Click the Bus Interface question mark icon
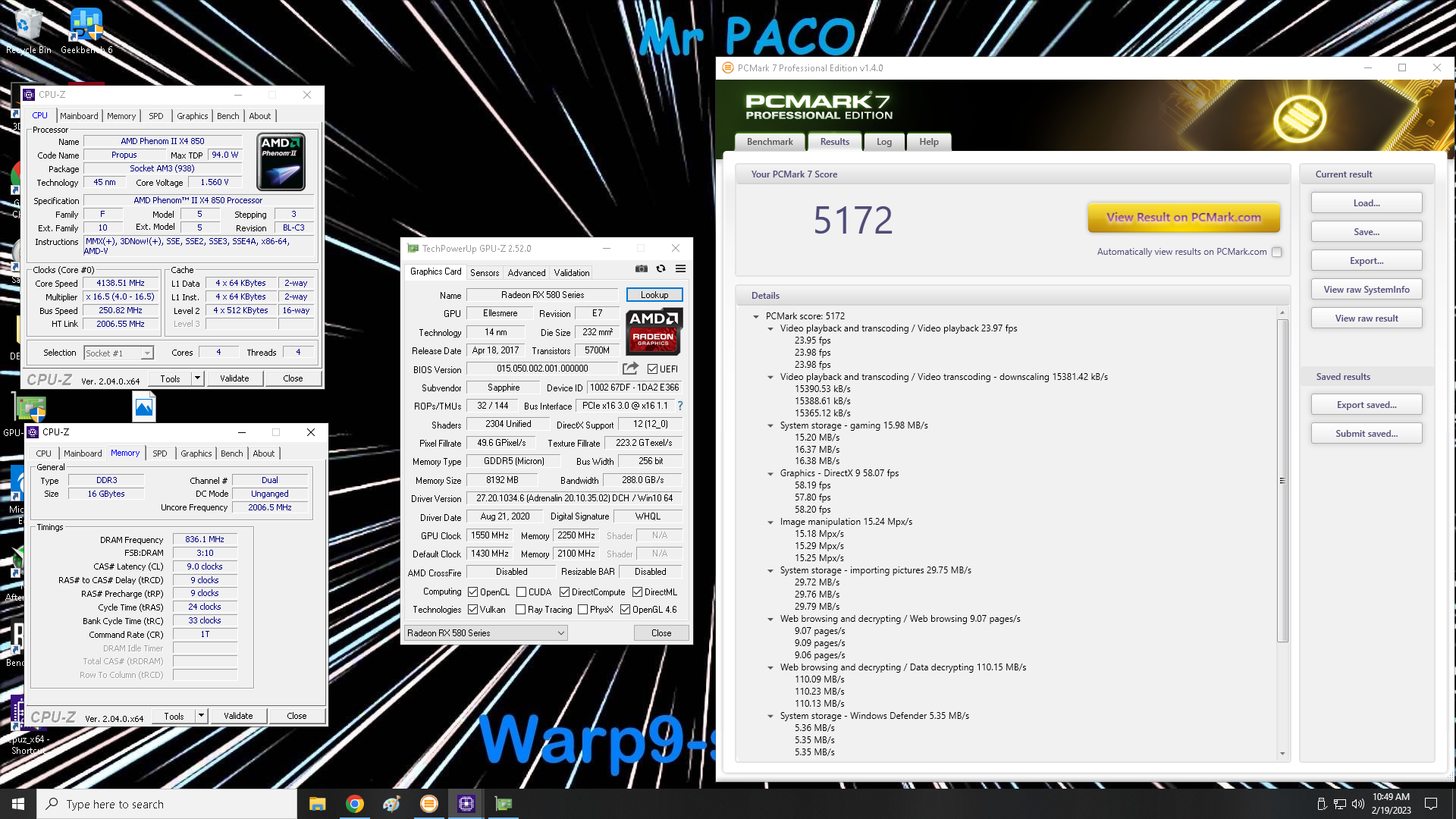The image size is (1456, 819). [x=680, y=406]
